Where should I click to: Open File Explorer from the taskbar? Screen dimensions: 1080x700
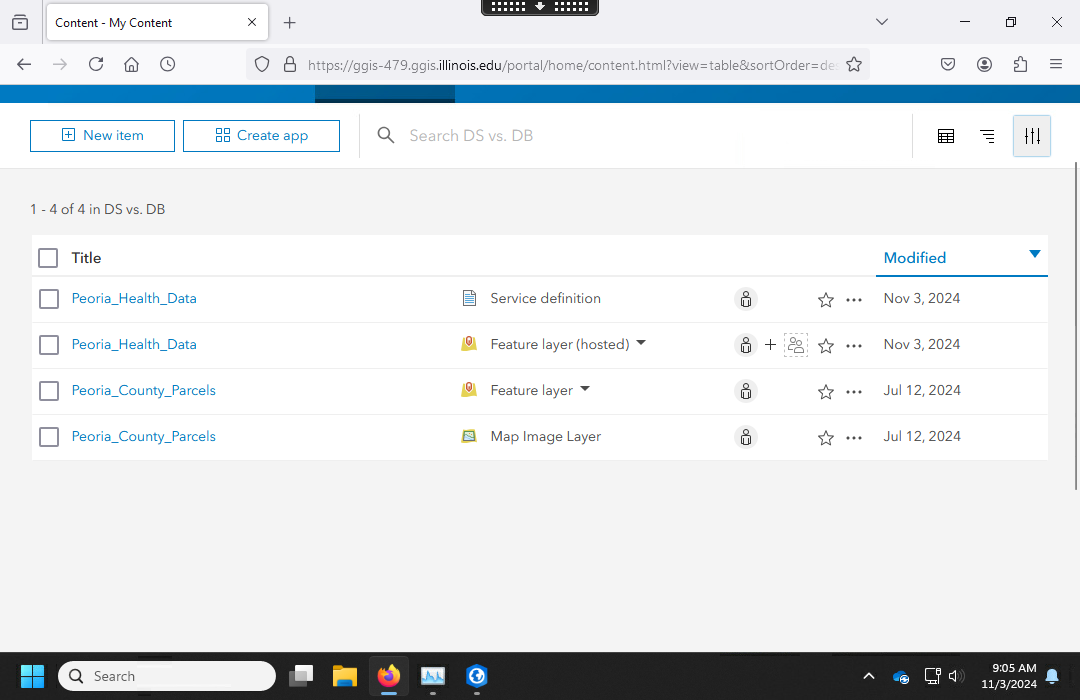coord(344,676)
